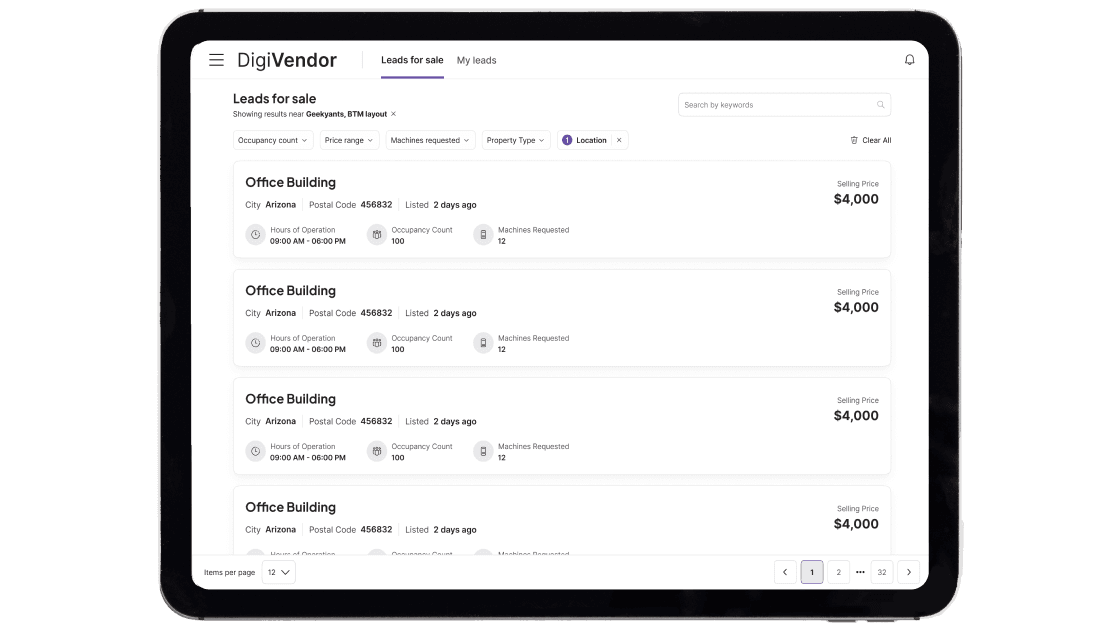This screenshot has width=1120, height=630.
Task: Select the Leads for sale tab
Action: click(411, 60)
